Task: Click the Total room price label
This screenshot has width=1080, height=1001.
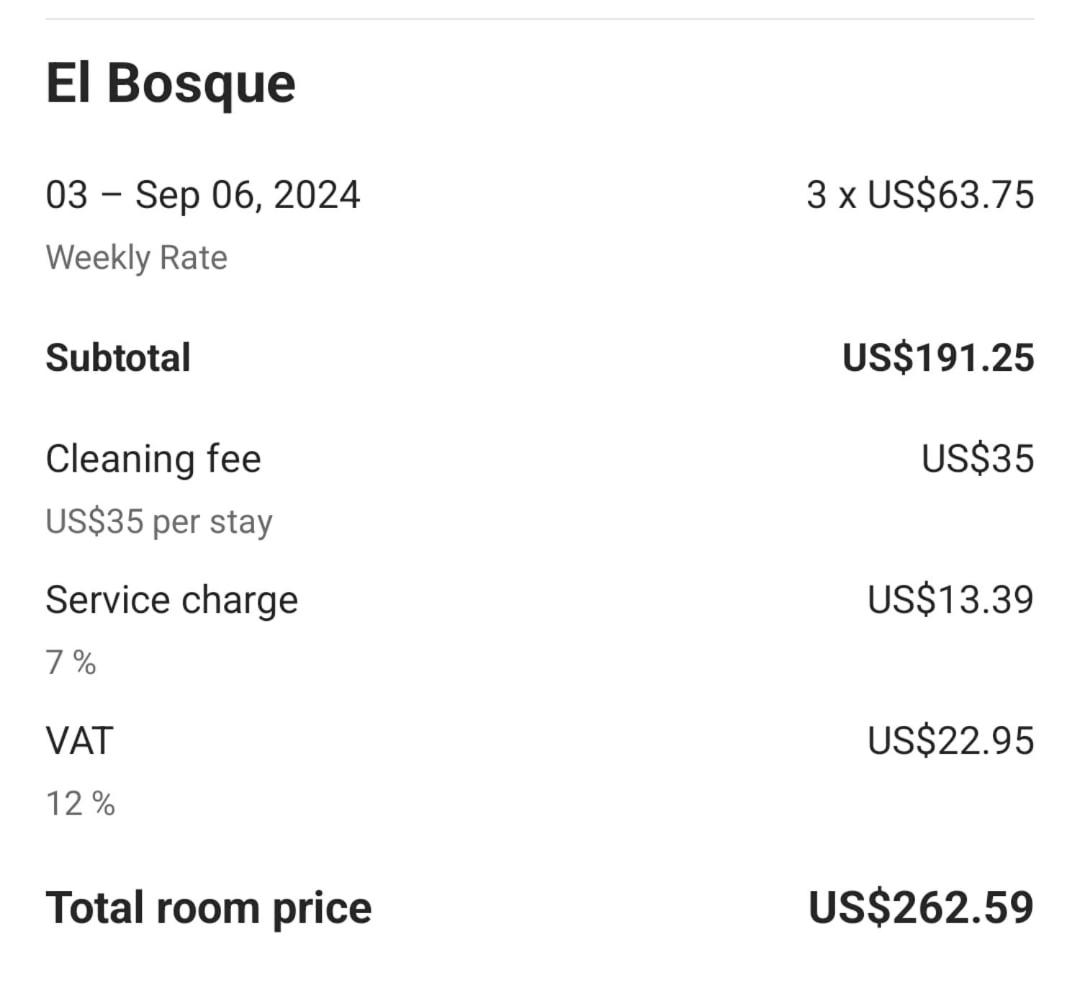Action: (209, 908)
